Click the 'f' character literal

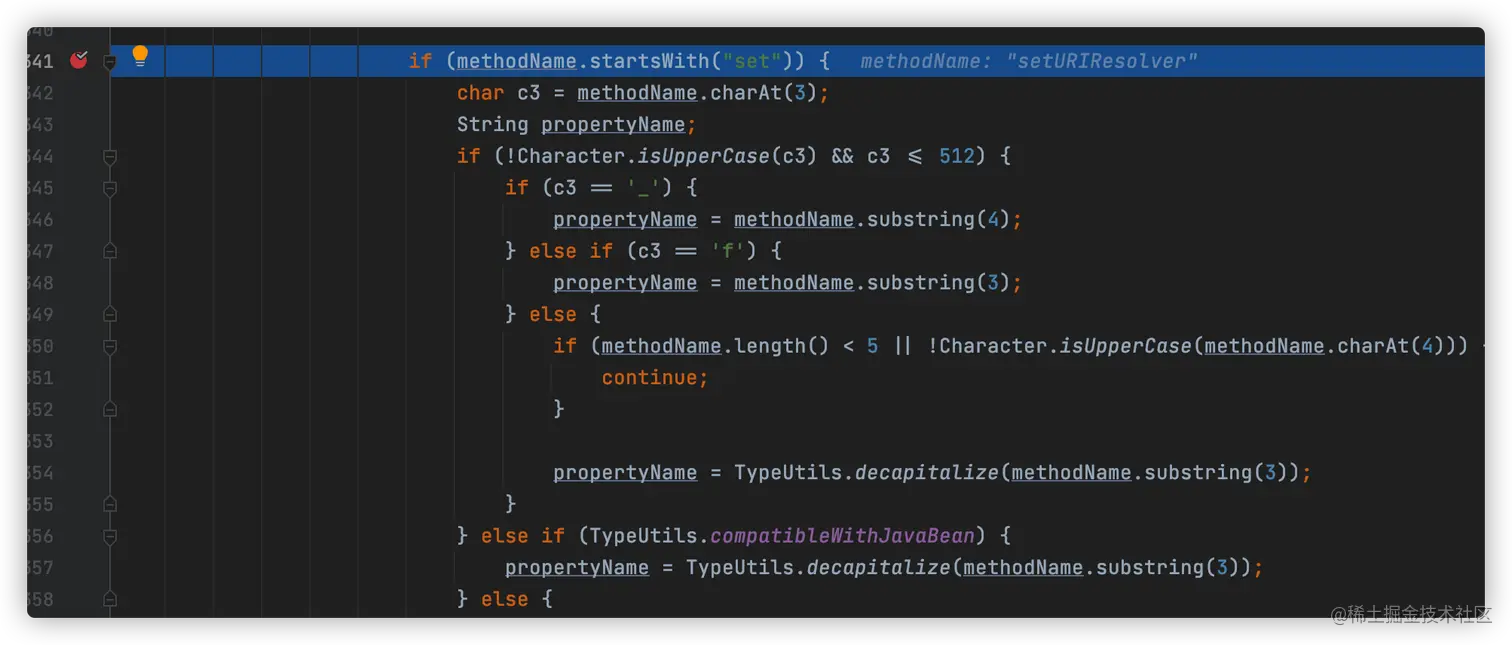(728, 251)
